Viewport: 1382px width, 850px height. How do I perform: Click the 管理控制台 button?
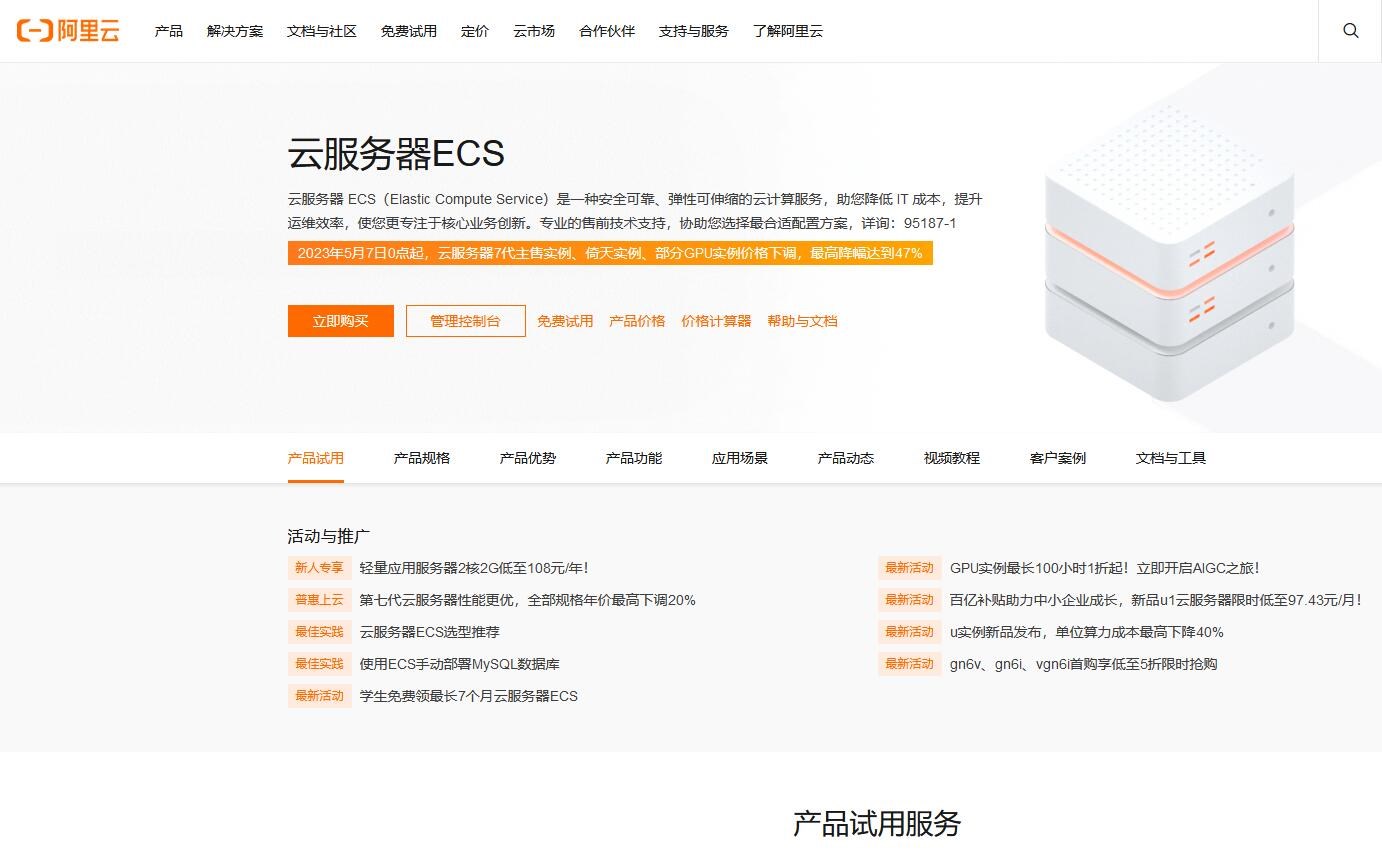pos(466,321)
